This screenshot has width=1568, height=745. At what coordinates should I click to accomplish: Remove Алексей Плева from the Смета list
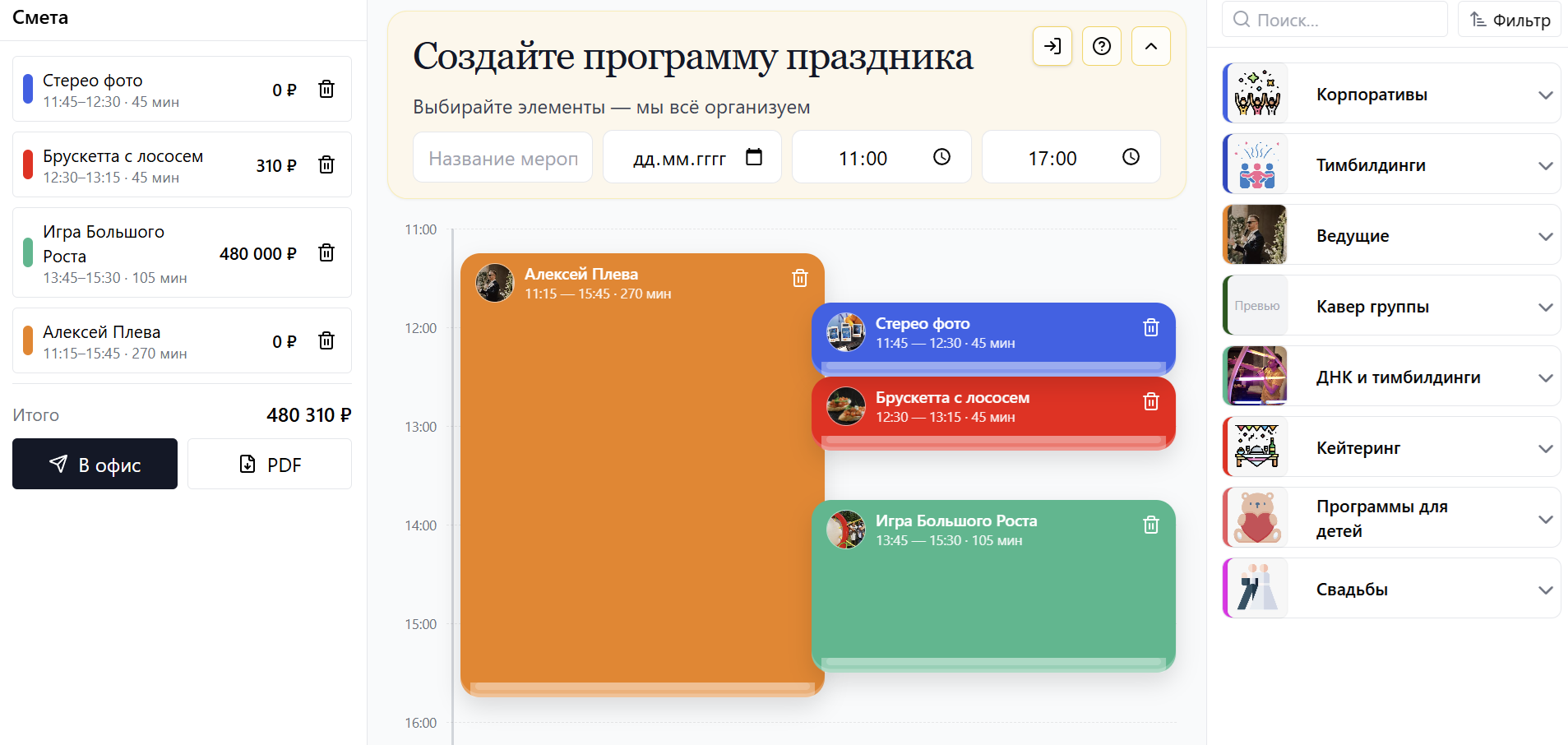coord(326,341)
